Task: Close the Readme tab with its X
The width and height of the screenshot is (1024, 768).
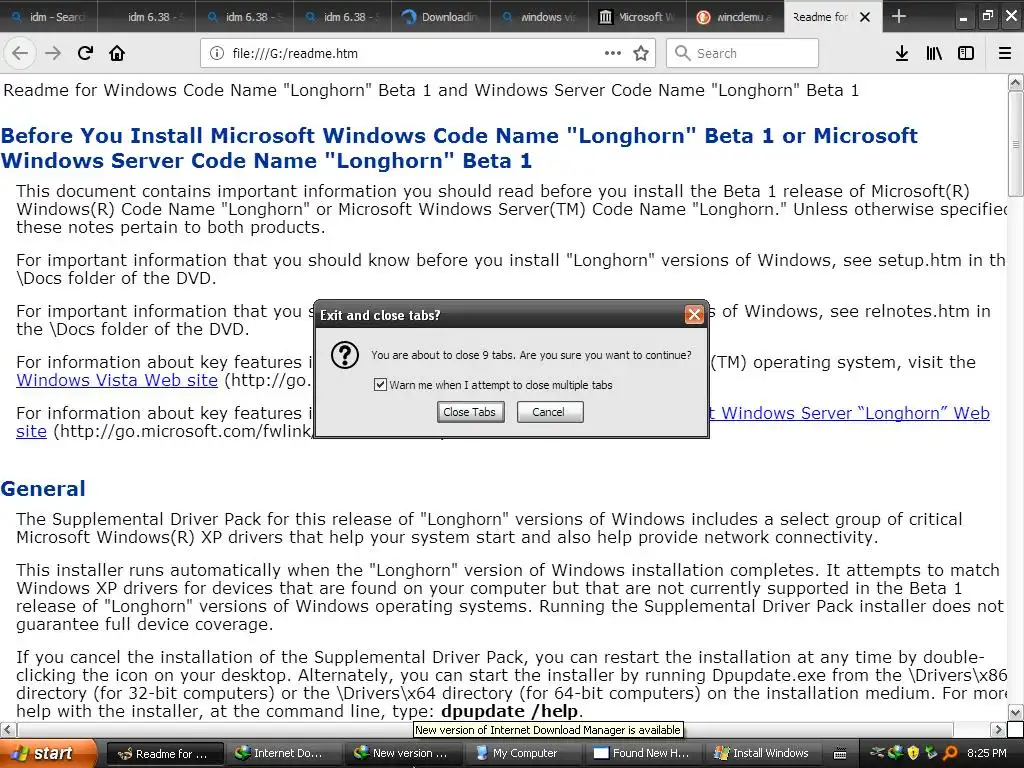Action: [865, 17]
